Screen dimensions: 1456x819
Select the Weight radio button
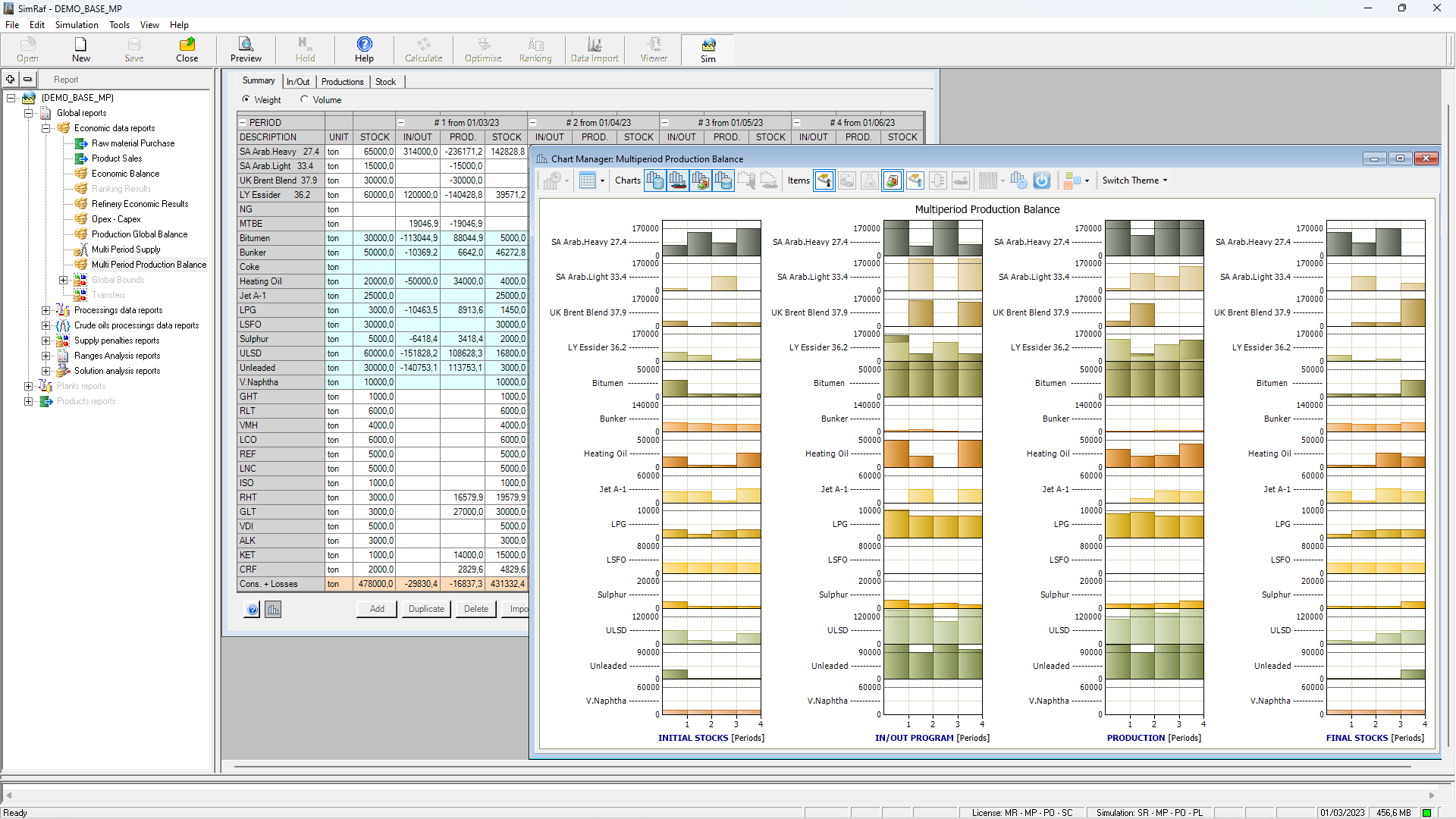[246, 99]
